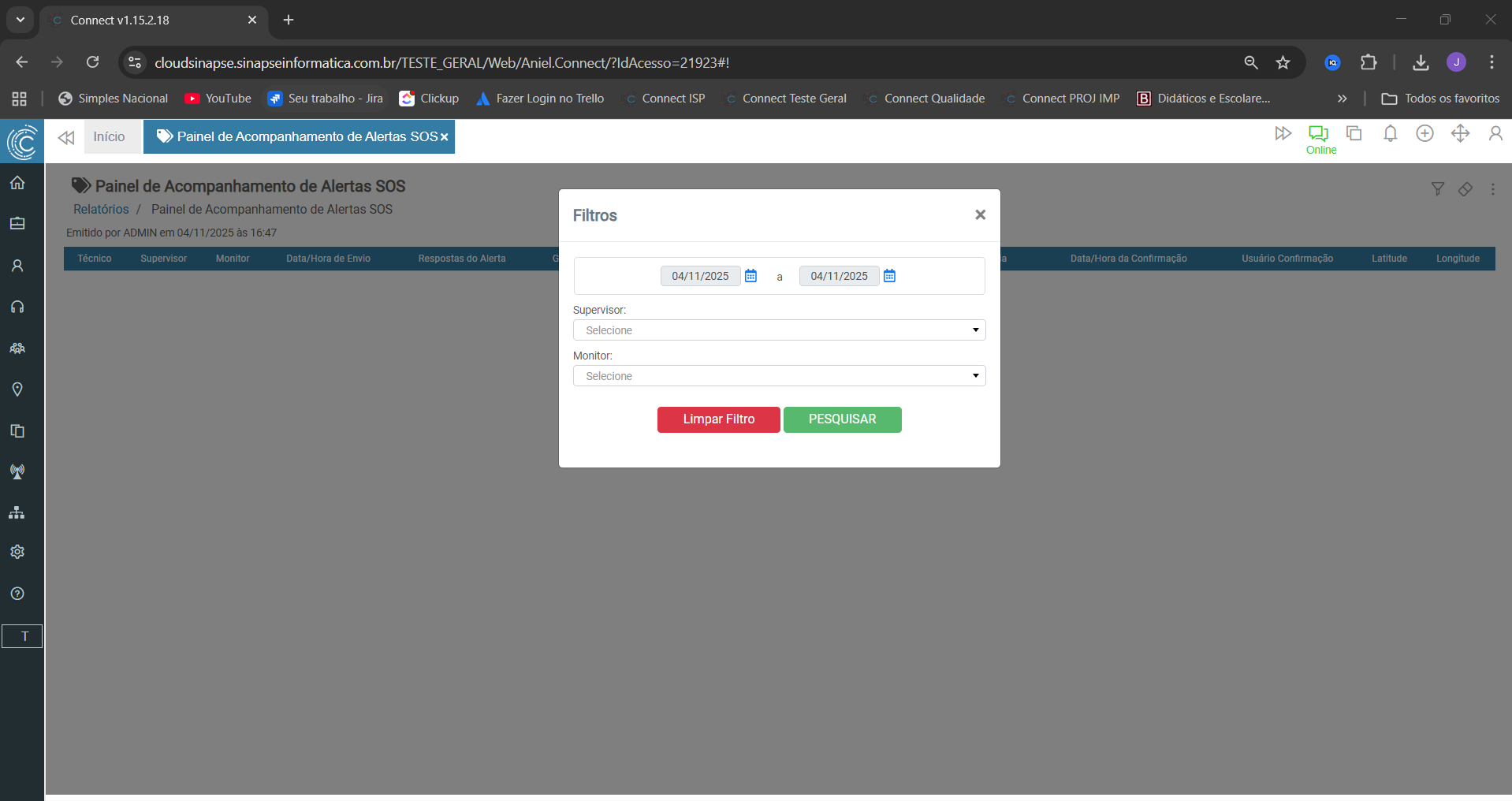Open the settings gear in sidebar
The width and height of the screenshot is (1512, 801).
tap(17, 552)
